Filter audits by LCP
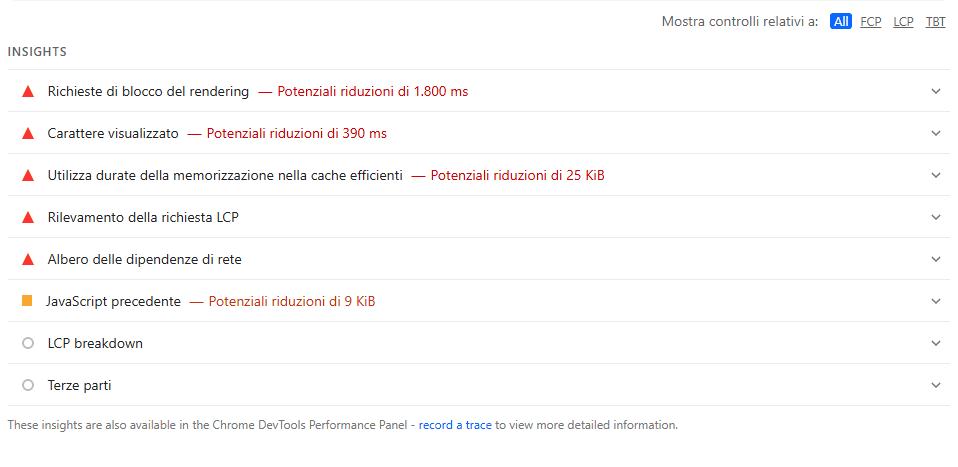Image resolution: width=958 pixels, height=467 pixels. coord(903,21)
